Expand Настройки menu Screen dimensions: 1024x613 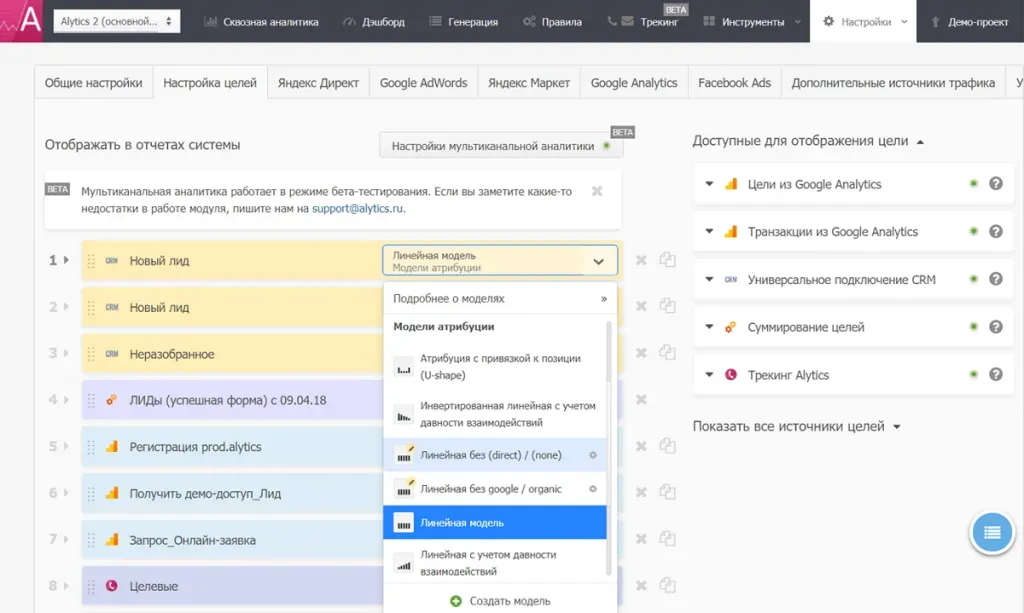(863, 22)
